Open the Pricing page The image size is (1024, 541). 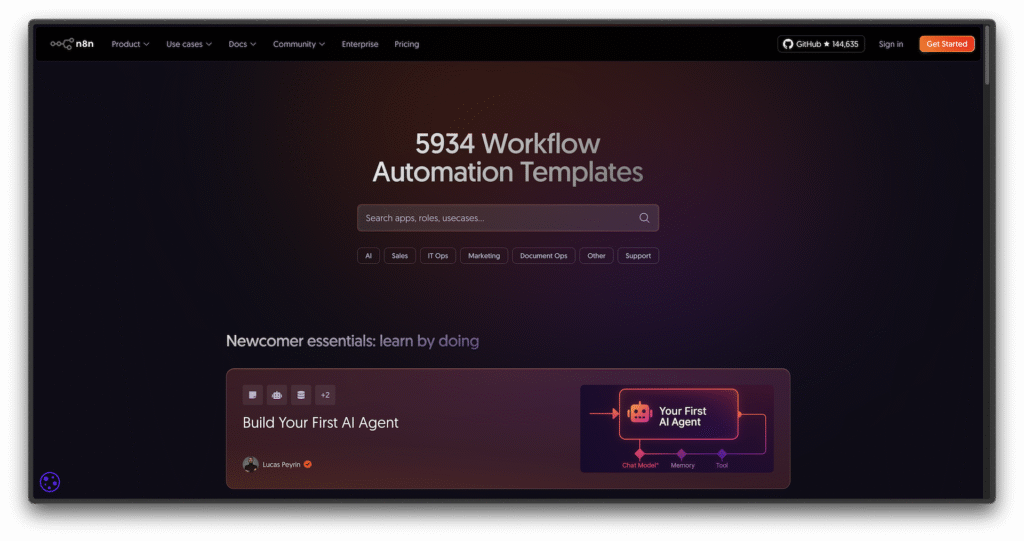point(407,44)
